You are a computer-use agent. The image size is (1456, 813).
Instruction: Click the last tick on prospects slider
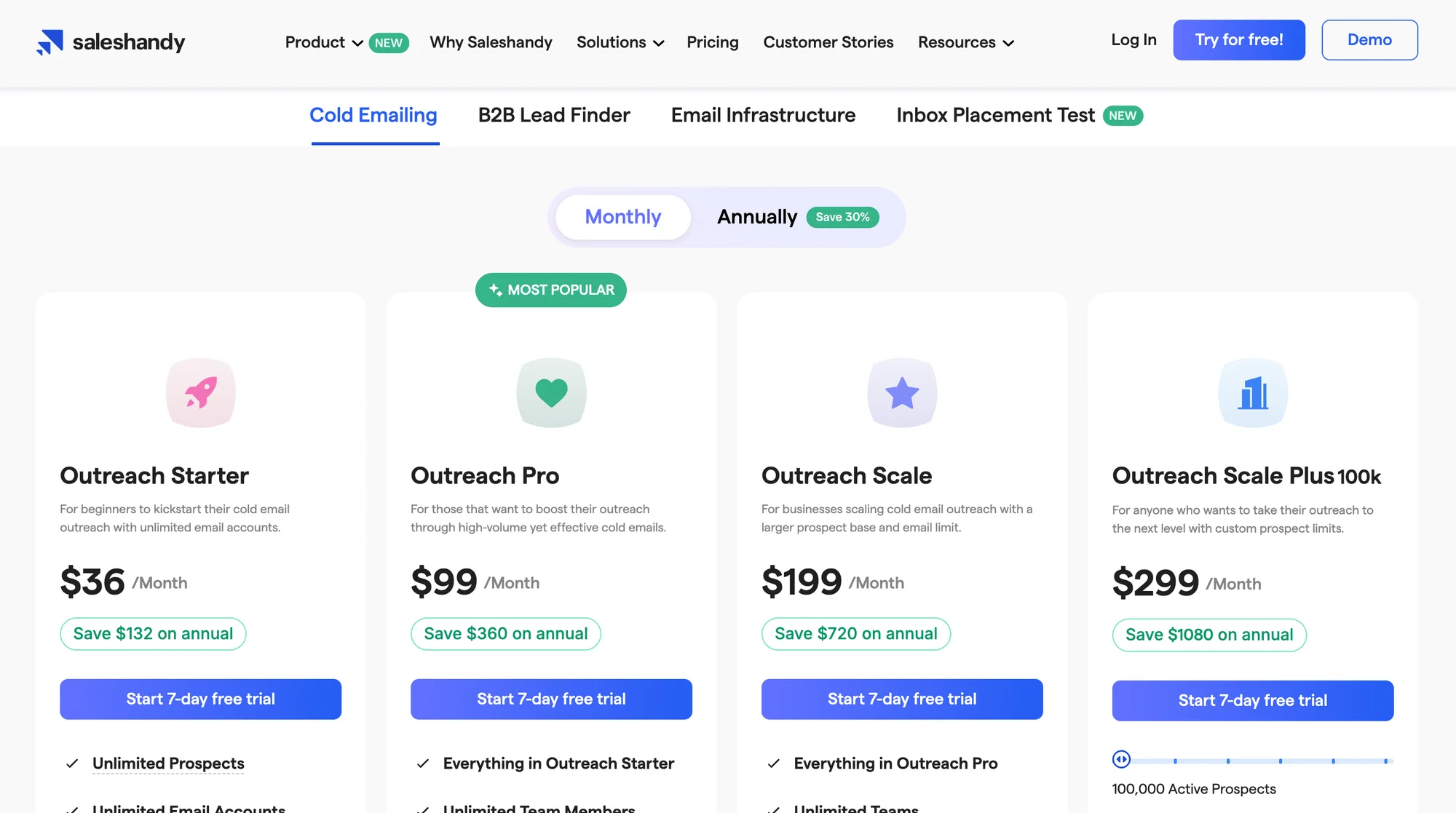tap(1385, 761)
